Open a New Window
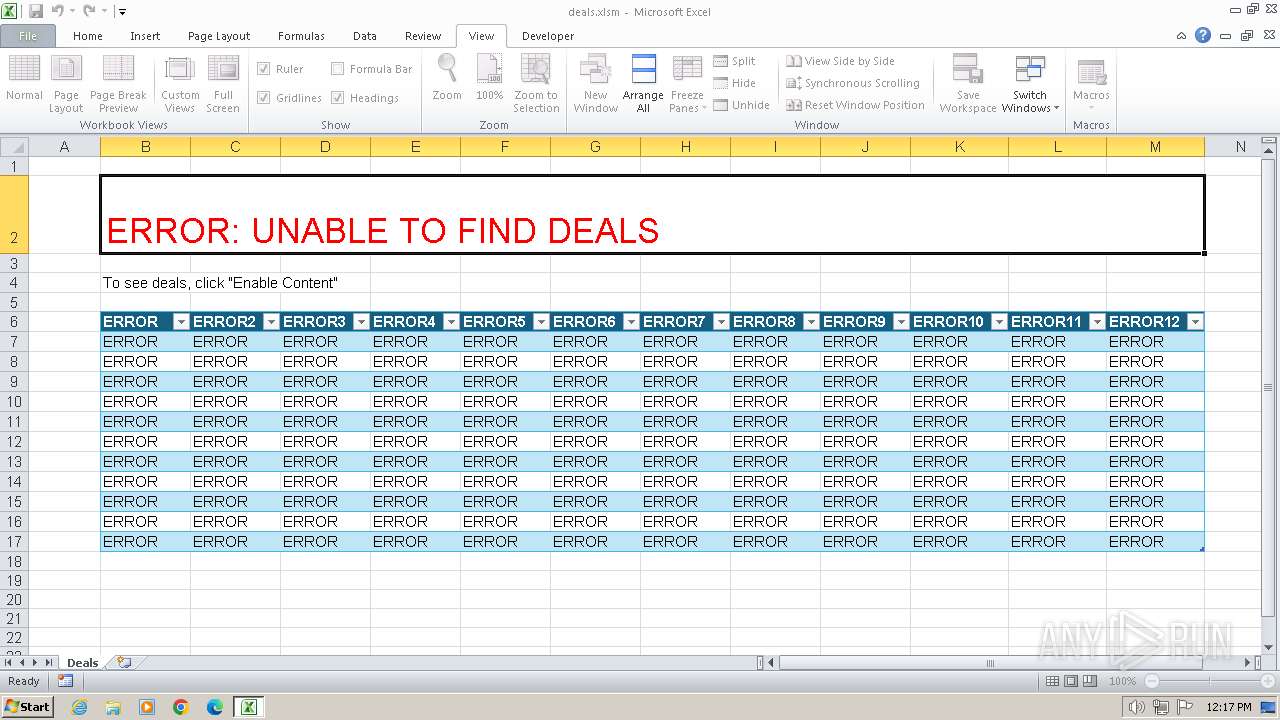This screenshot has height=720, width=1280. 596,81
